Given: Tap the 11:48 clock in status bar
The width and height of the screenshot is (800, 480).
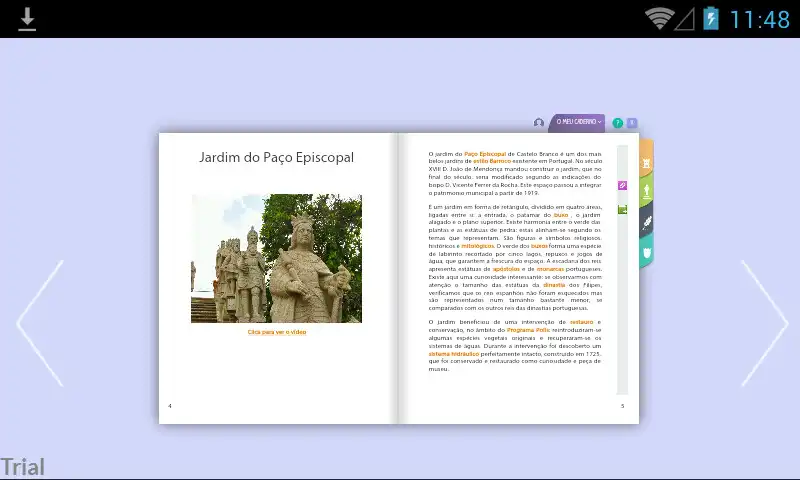Looking at the screenshot, I should pyautogui.click(x=760, y=20).
